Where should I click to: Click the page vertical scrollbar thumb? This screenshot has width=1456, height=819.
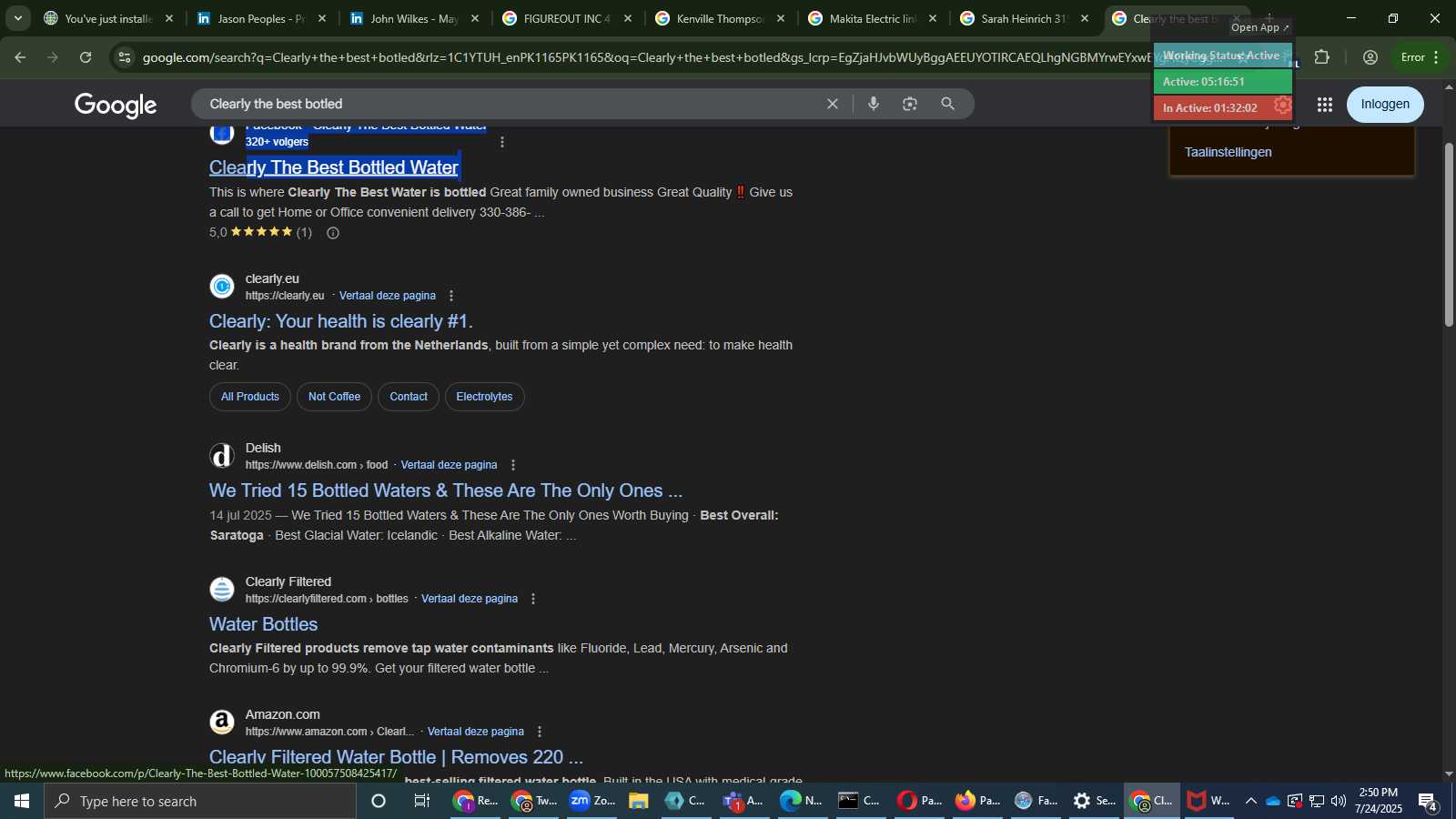coord(1449,235)
